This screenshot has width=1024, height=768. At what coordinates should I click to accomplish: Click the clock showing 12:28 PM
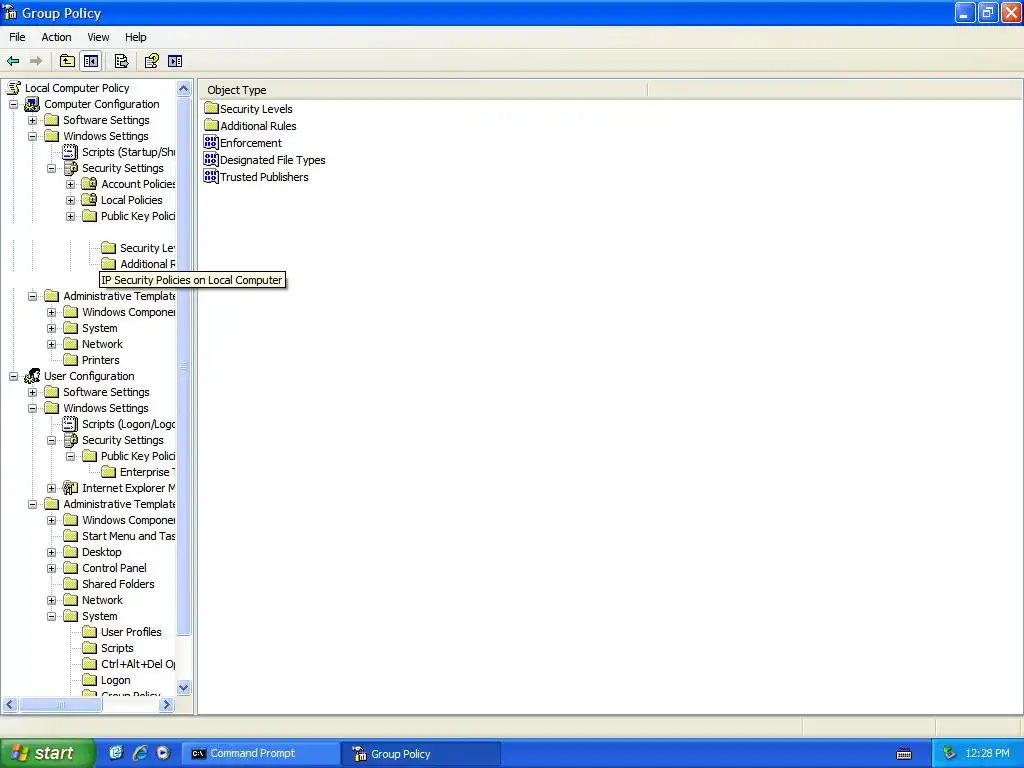pyautogui.click(x=987, y=754)
